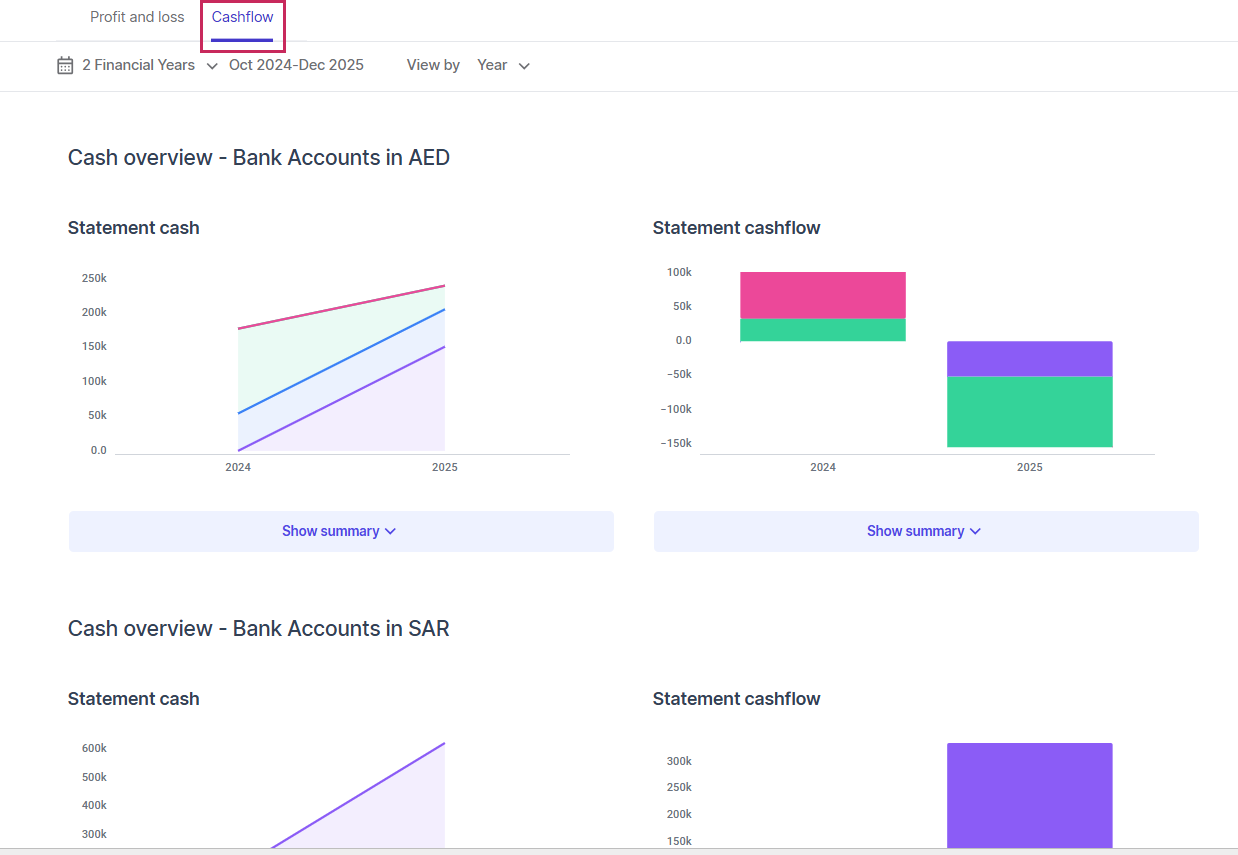Click the calendar icon beside 2 Financial Years
Image resolution: width=1238 pixels, height=855 pixels.
(x=65, y=65)
